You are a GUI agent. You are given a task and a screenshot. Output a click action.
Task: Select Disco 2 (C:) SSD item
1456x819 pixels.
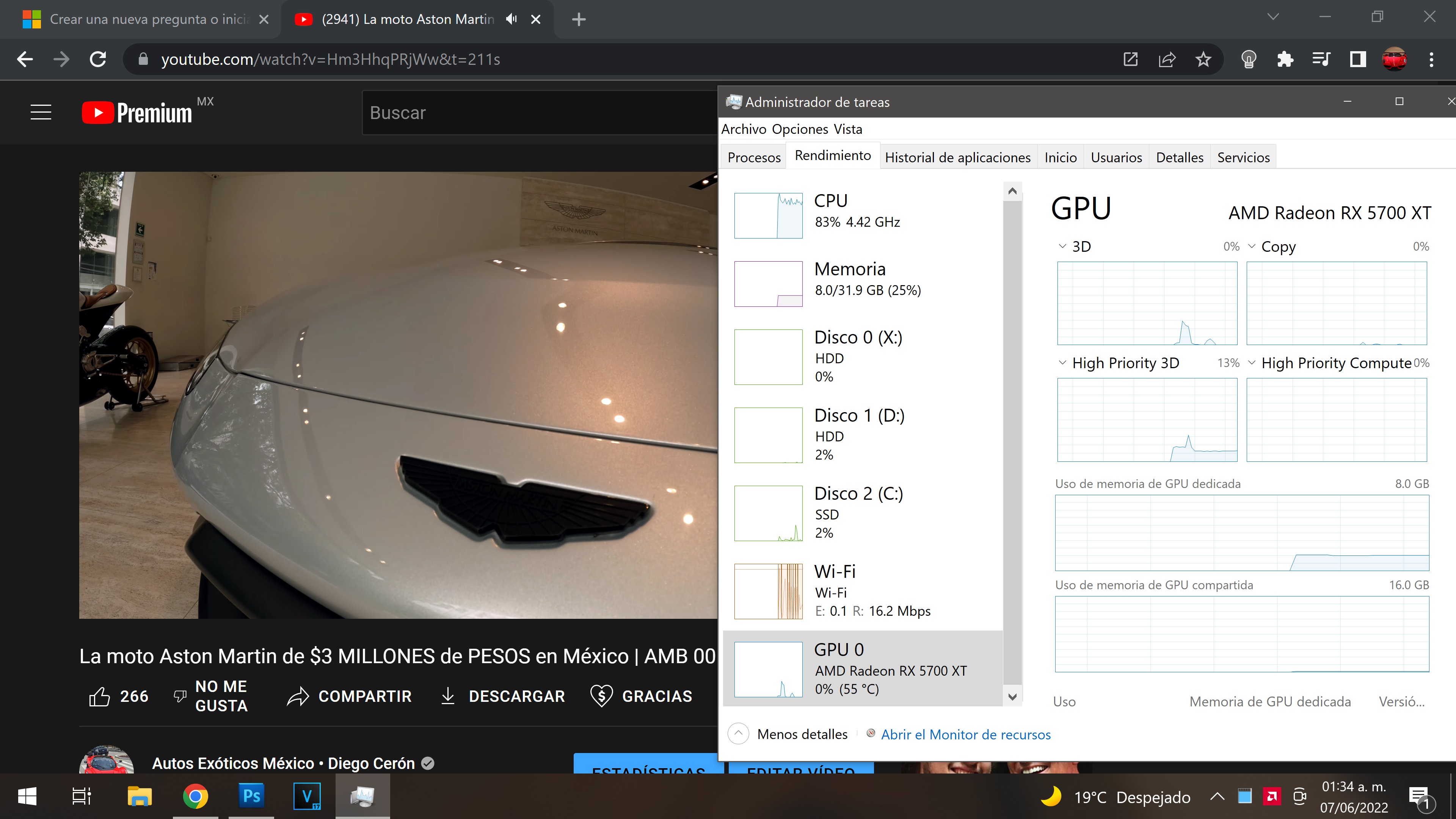point(863,513)
